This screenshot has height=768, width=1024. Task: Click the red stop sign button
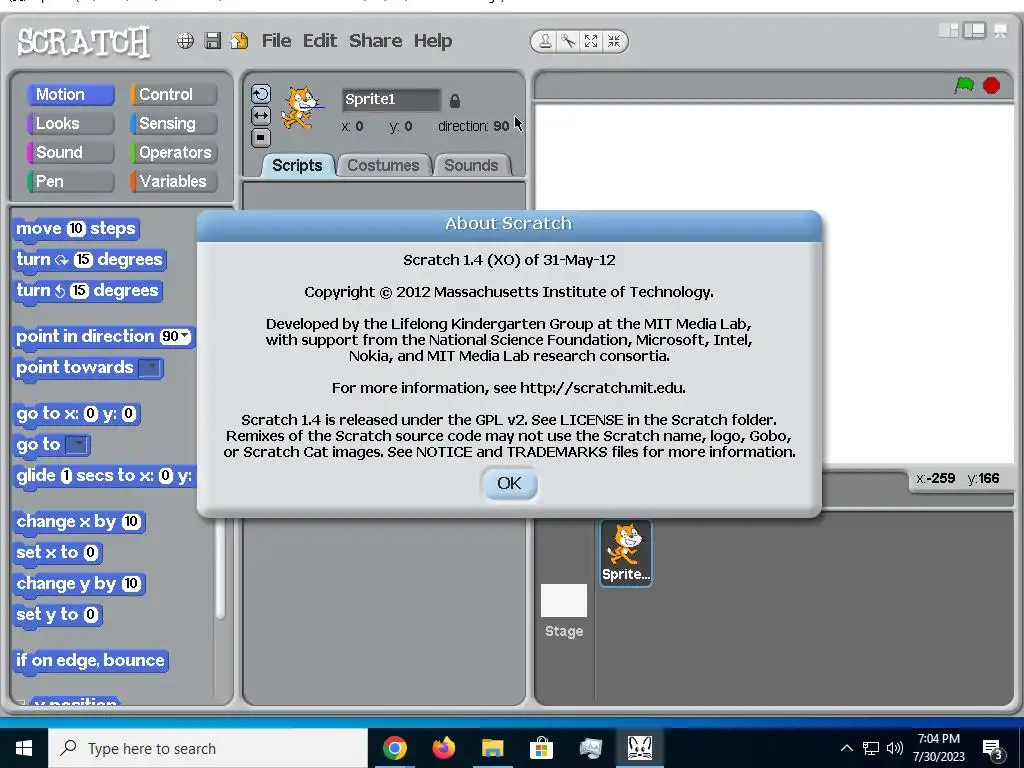pyautogui.click(x=991, y=86)
